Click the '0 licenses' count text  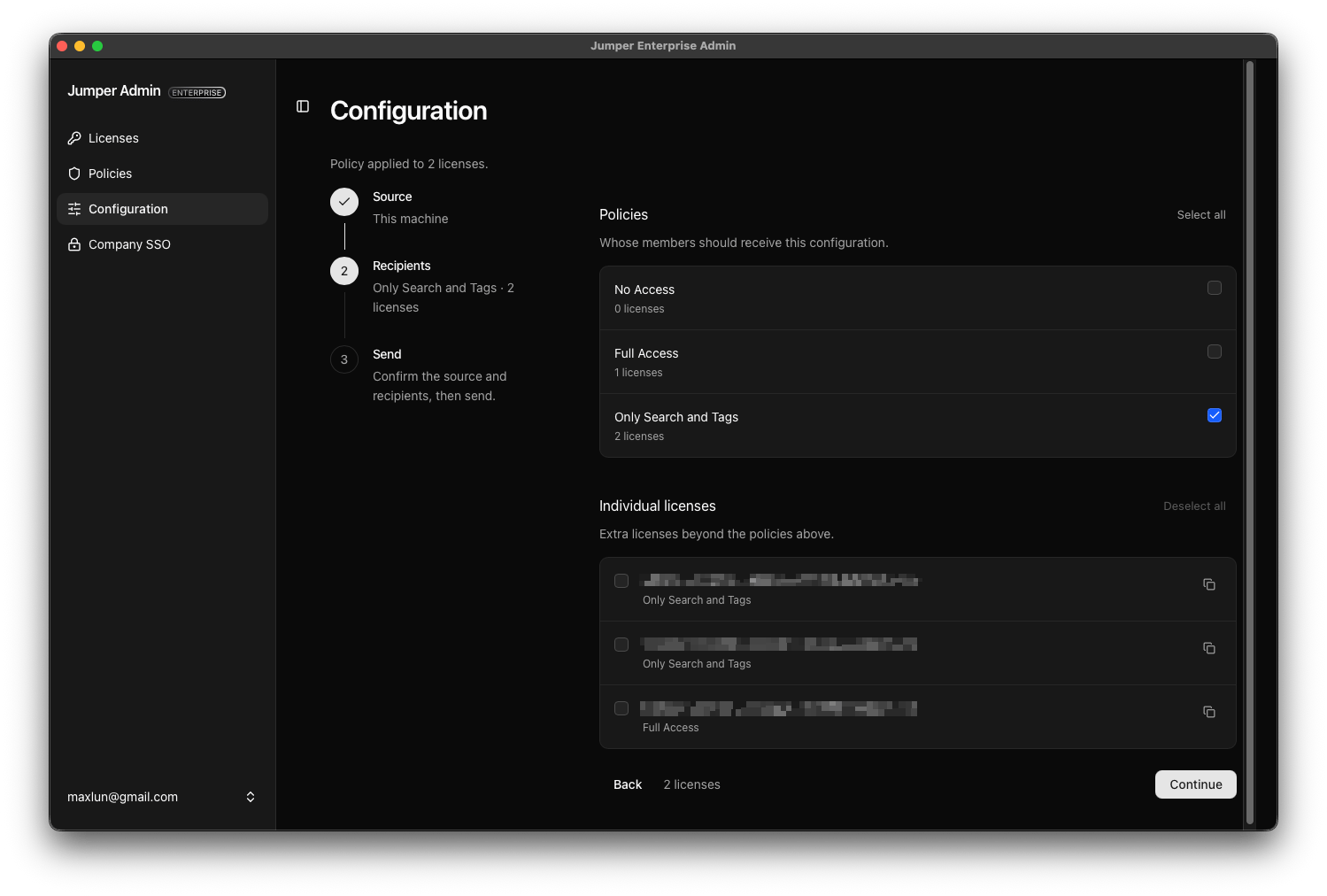(x=639, y=309)
